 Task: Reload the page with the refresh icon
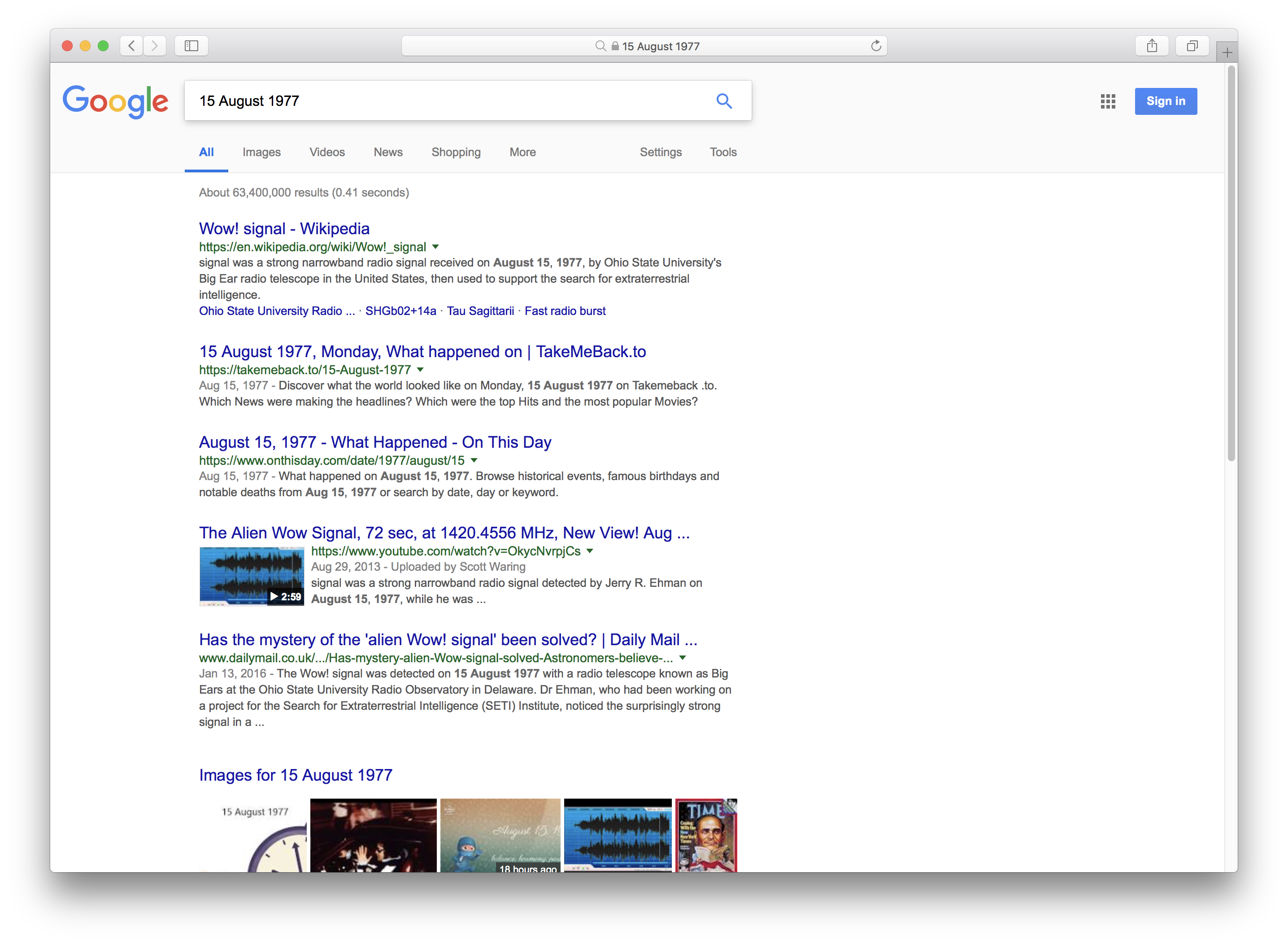pos(875,46)
